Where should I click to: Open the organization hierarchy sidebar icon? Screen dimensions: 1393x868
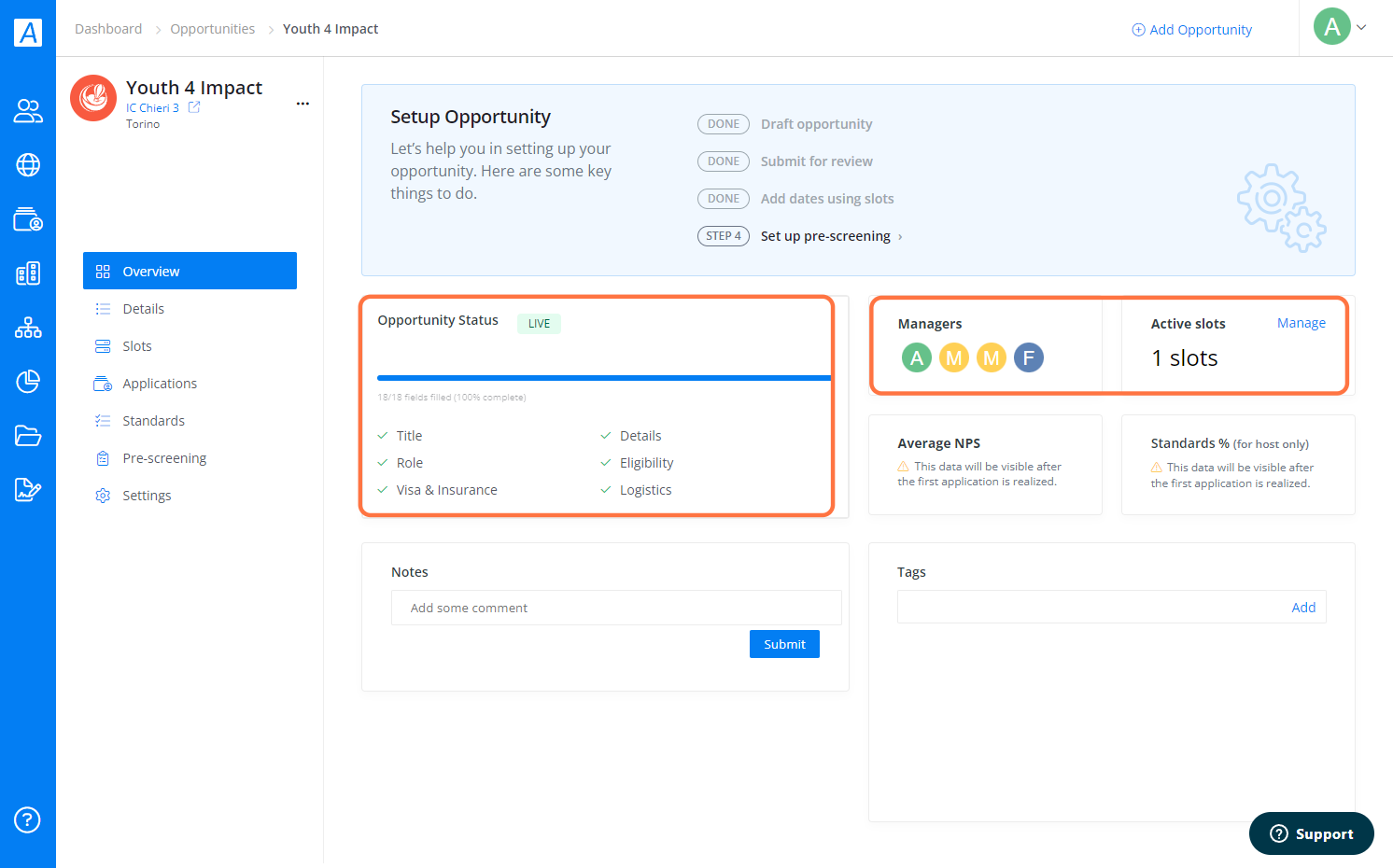(x=28, y=328)
